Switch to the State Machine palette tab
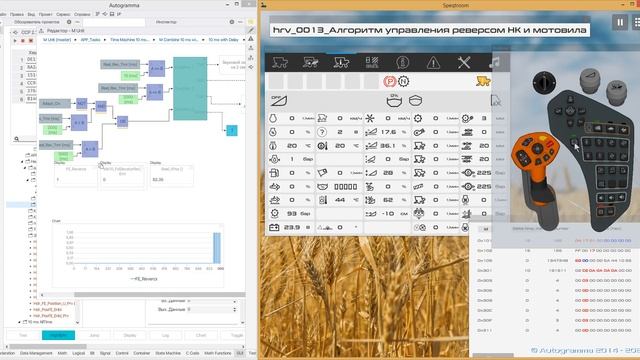This screenshot has height=360, width=640. point(168,353)
